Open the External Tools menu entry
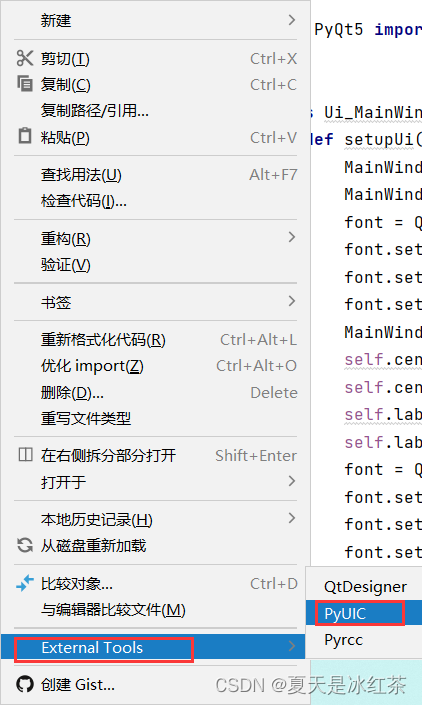Screen dimensions: 422x705 click(x=153, y=647)
